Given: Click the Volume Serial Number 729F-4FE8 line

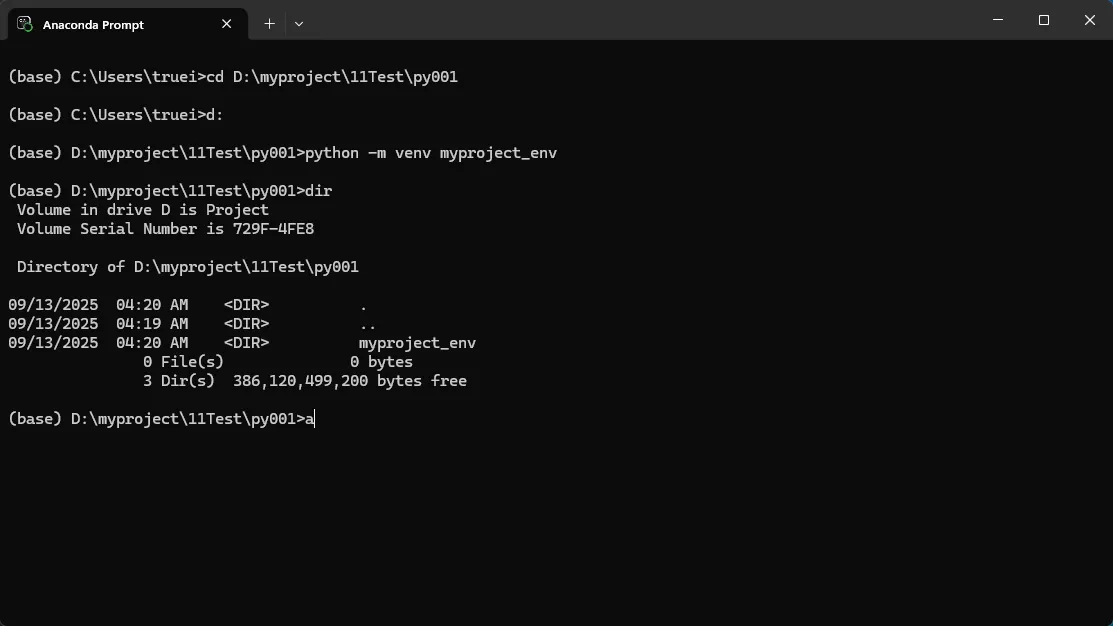Looking at the screenshot, I should click(x=165, y=229).
